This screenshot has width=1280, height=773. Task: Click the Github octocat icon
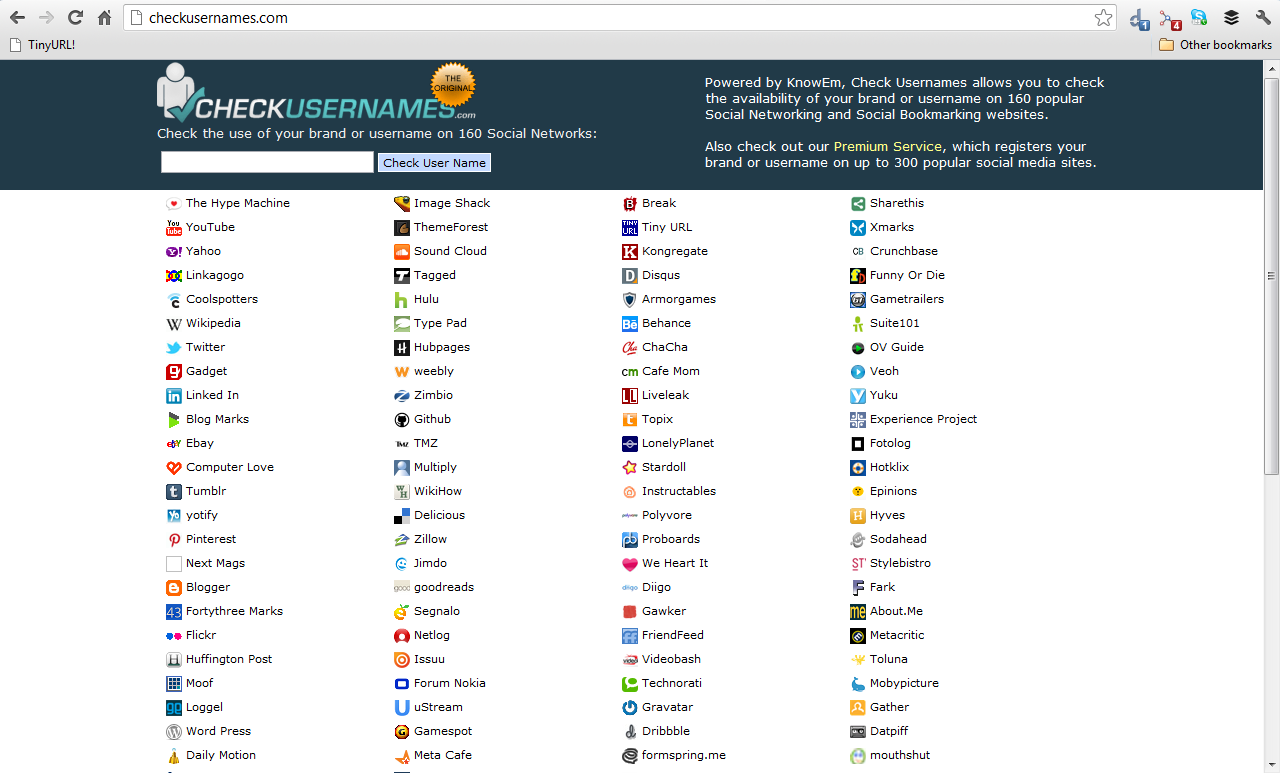(402, 419)
